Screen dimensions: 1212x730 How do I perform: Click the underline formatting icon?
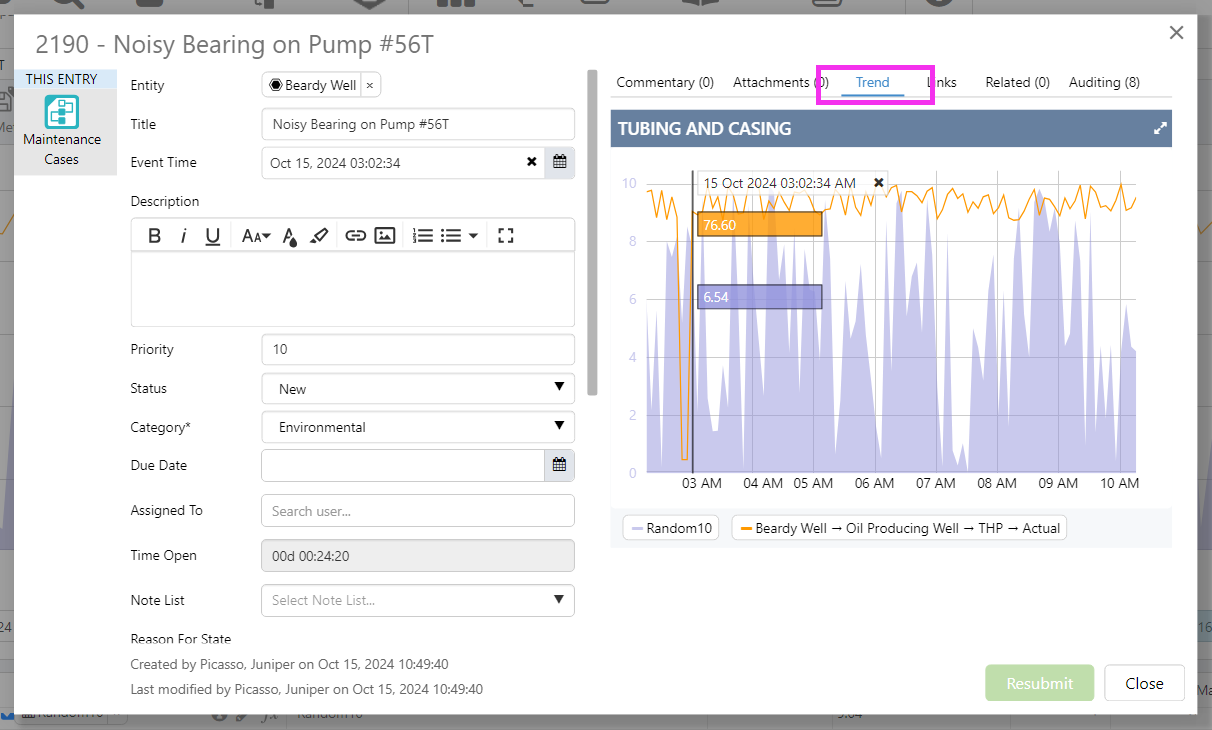coord(213,236)
